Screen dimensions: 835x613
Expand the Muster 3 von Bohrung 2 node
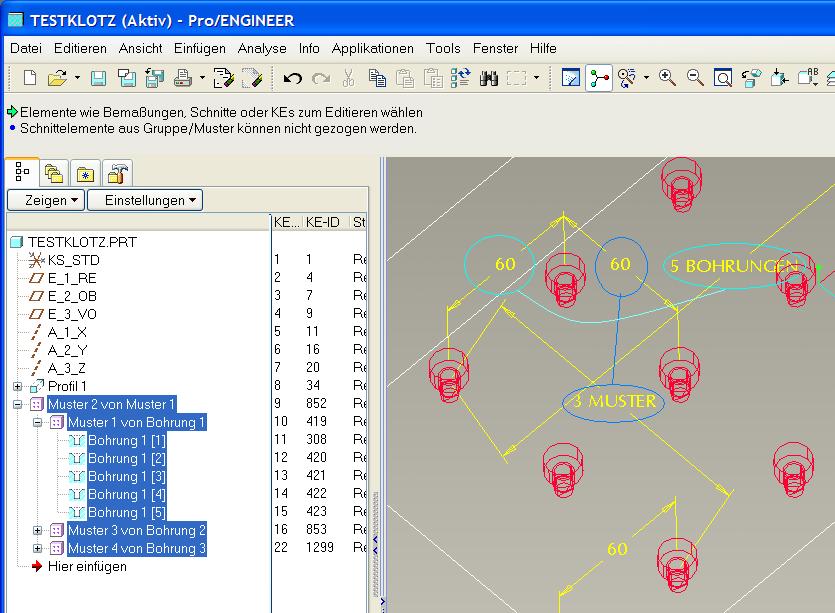(37, 530)
